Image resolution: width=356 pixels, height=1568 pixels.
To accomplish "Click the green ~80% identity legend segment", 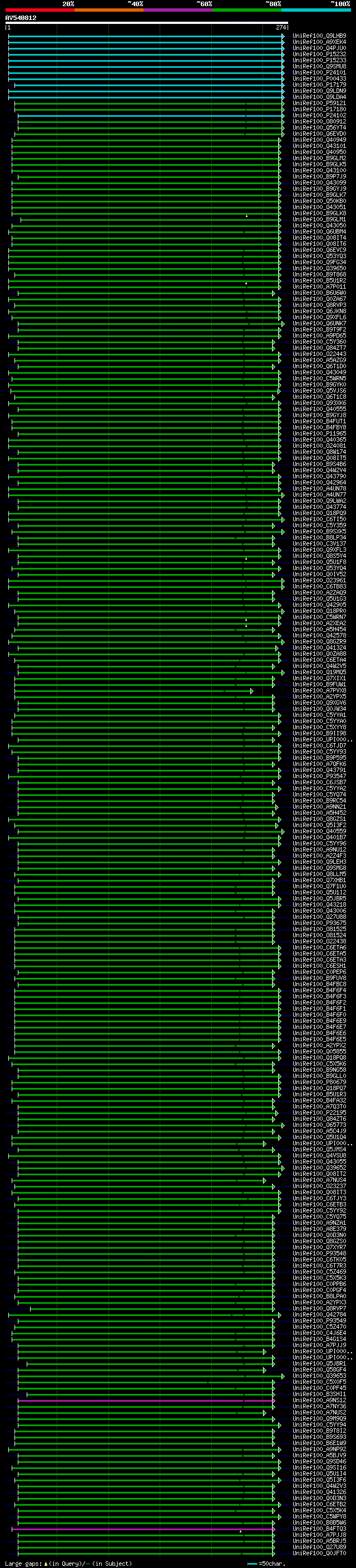I will coord(247,10).
